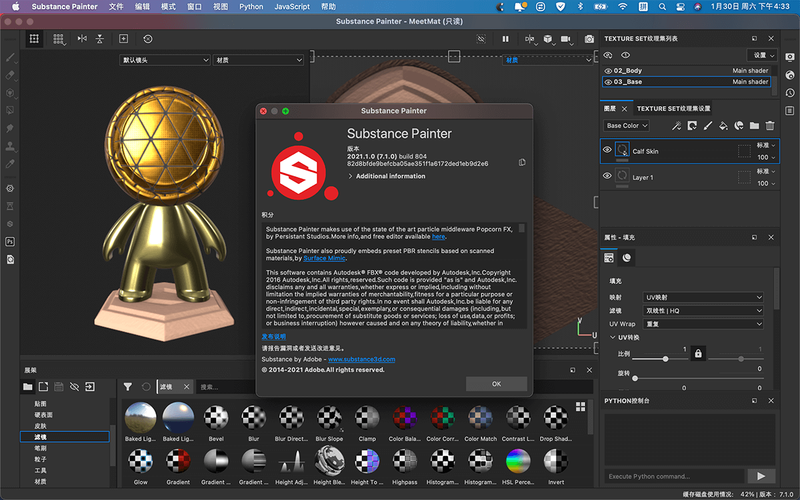Switch shelf to large grid view icon
The image size is (800, 500).
[581, 406]
